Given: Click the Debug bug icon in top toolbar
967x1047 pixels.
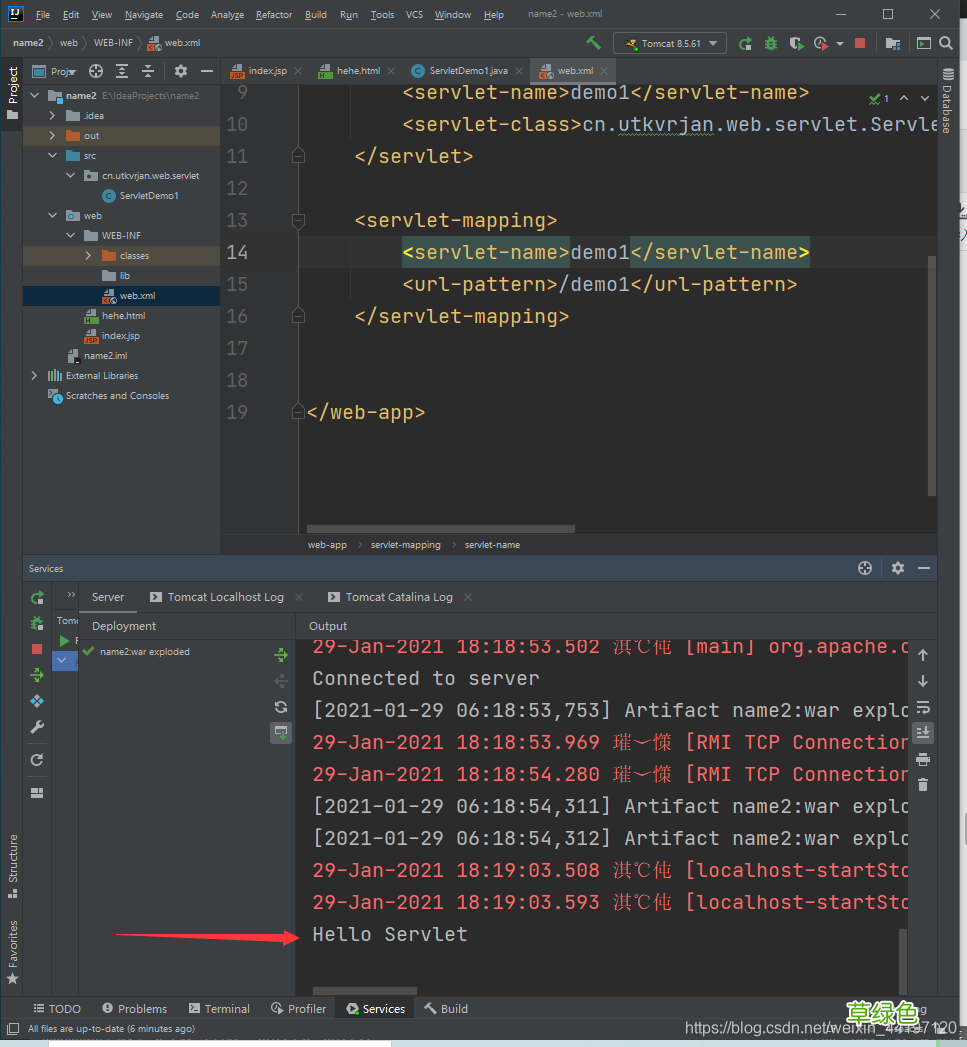Looking at the screenshot, I should tap(771, 43).
